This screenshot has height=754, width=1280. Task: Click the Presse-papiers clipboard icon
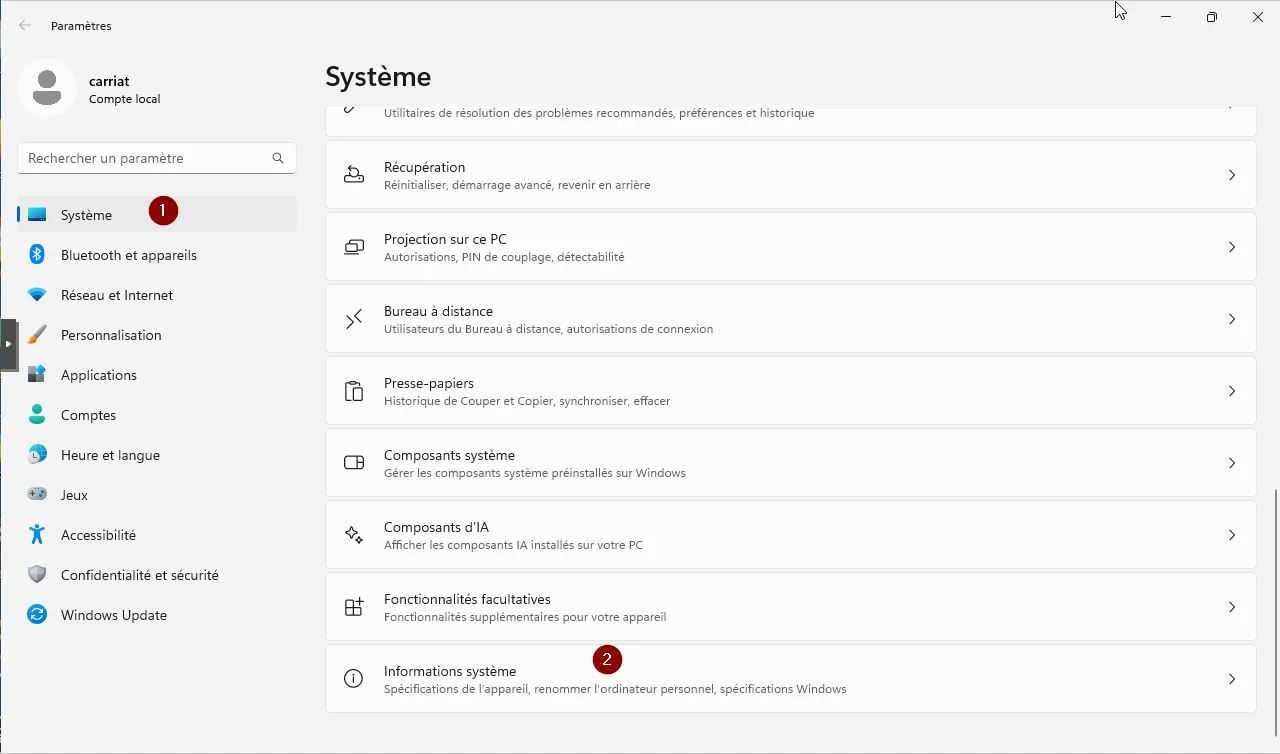[354, 391]
